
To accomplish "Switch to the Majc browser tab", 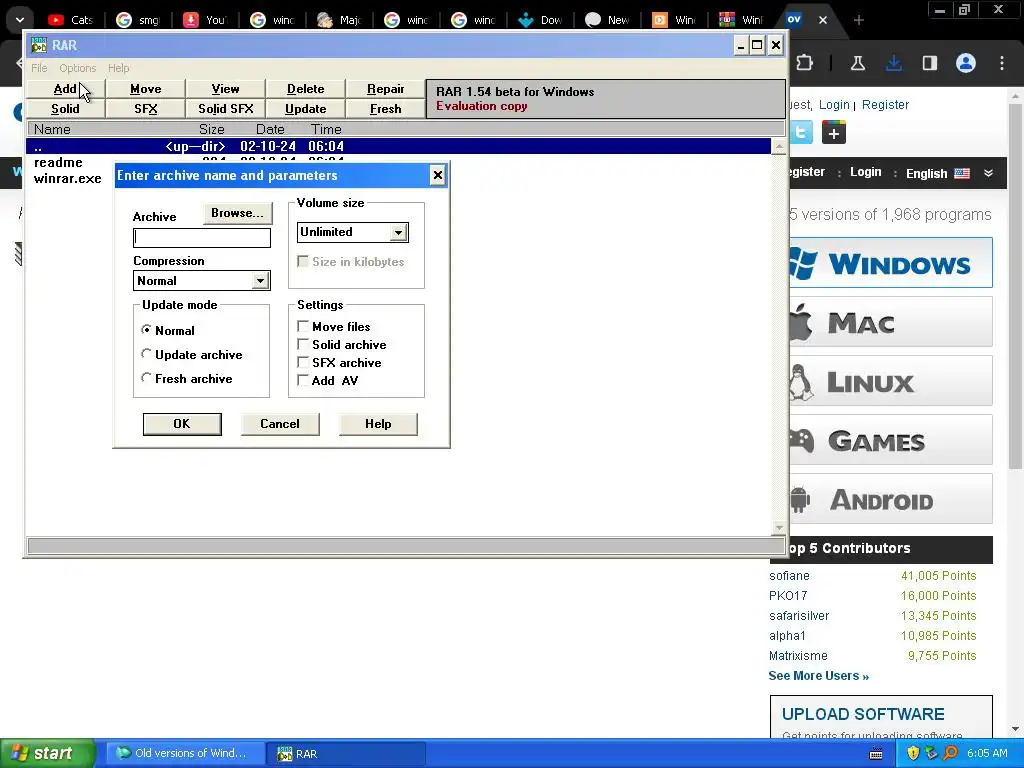I will (340, 20).
